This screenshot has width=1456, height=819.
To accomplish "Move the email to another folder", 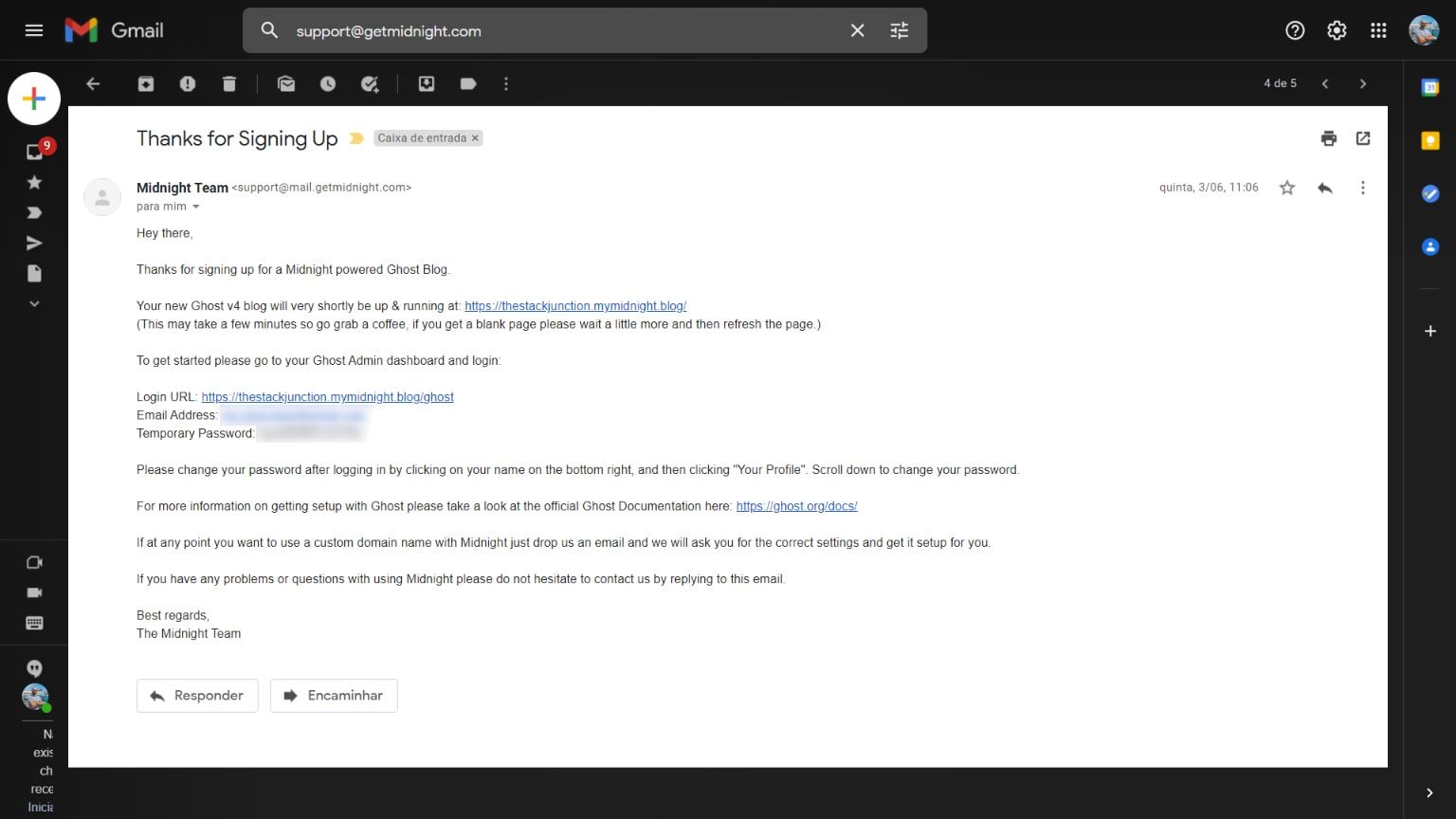I will click(427, 83).
